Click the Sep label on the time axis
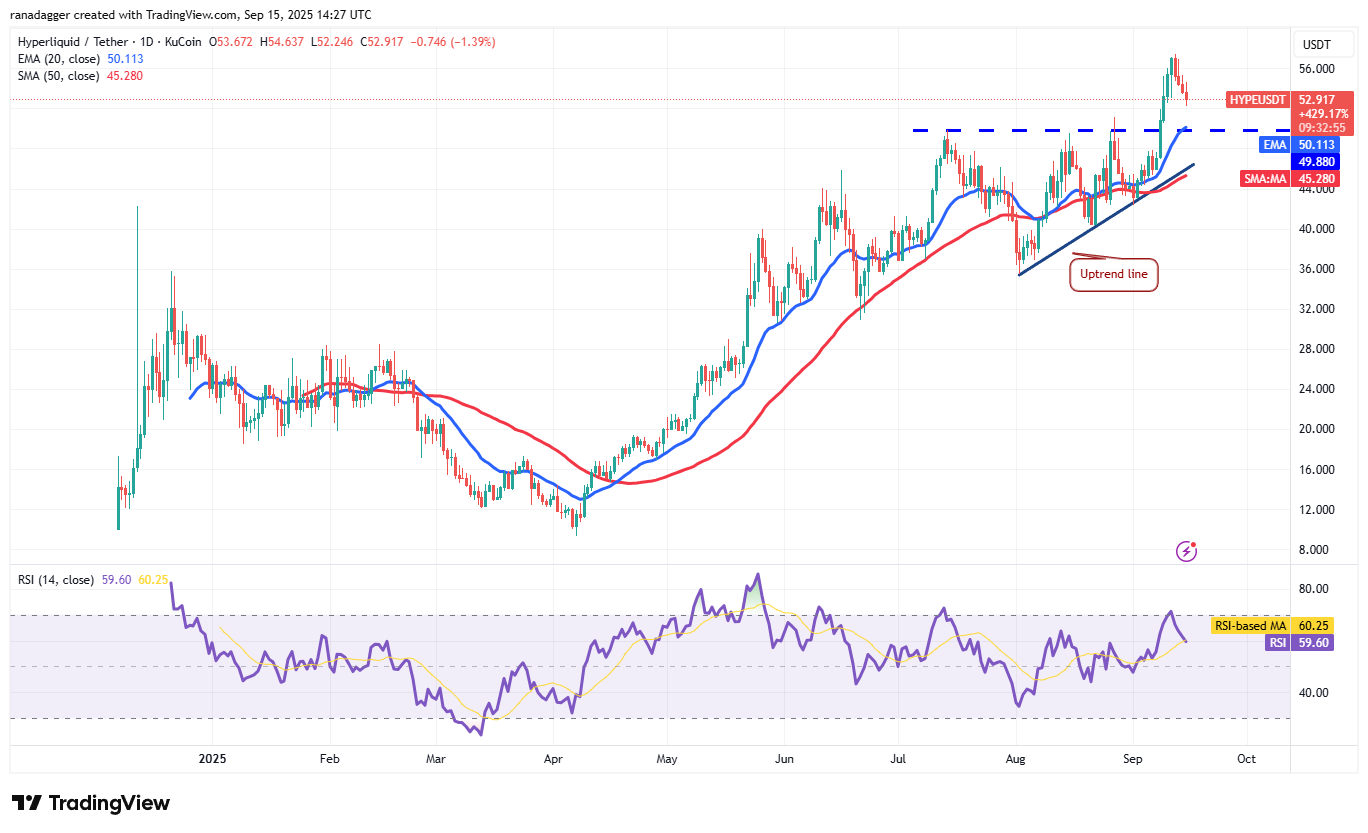This screenshot has width=1368, height=833. click(1133, 759)
